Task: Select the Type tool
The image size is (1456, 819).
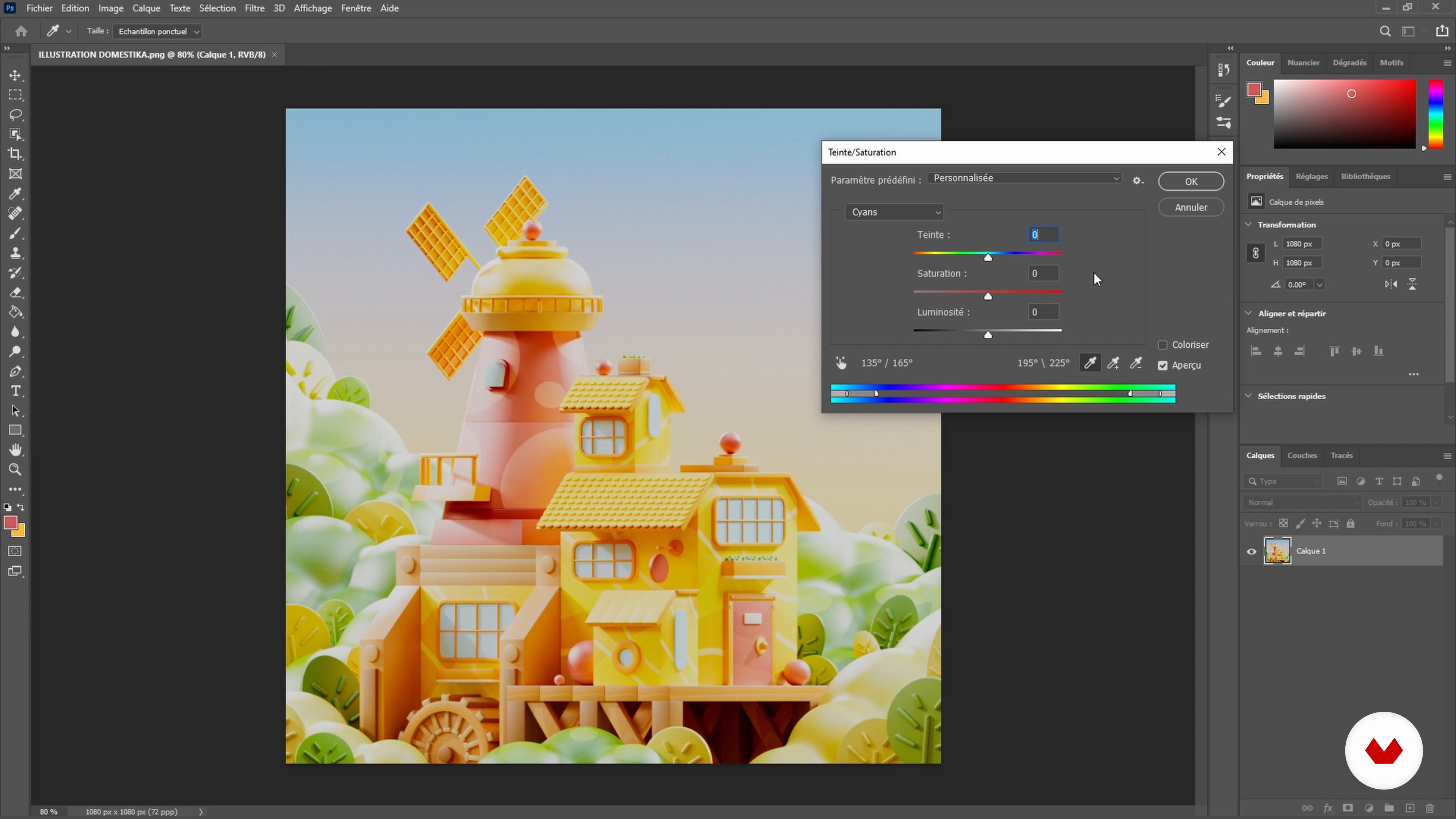Action: click(x=15, y=391)
